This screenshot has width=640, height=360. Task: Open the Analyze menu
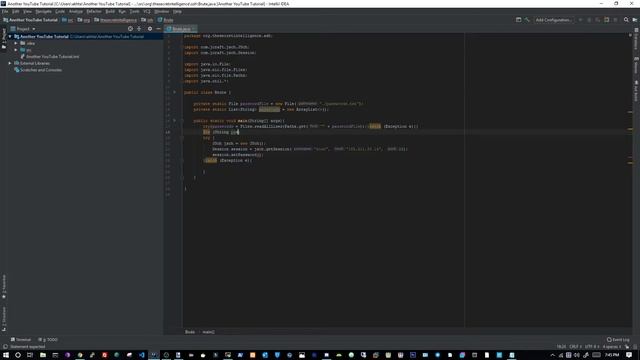pyautogui.click(x=76, y=11)
